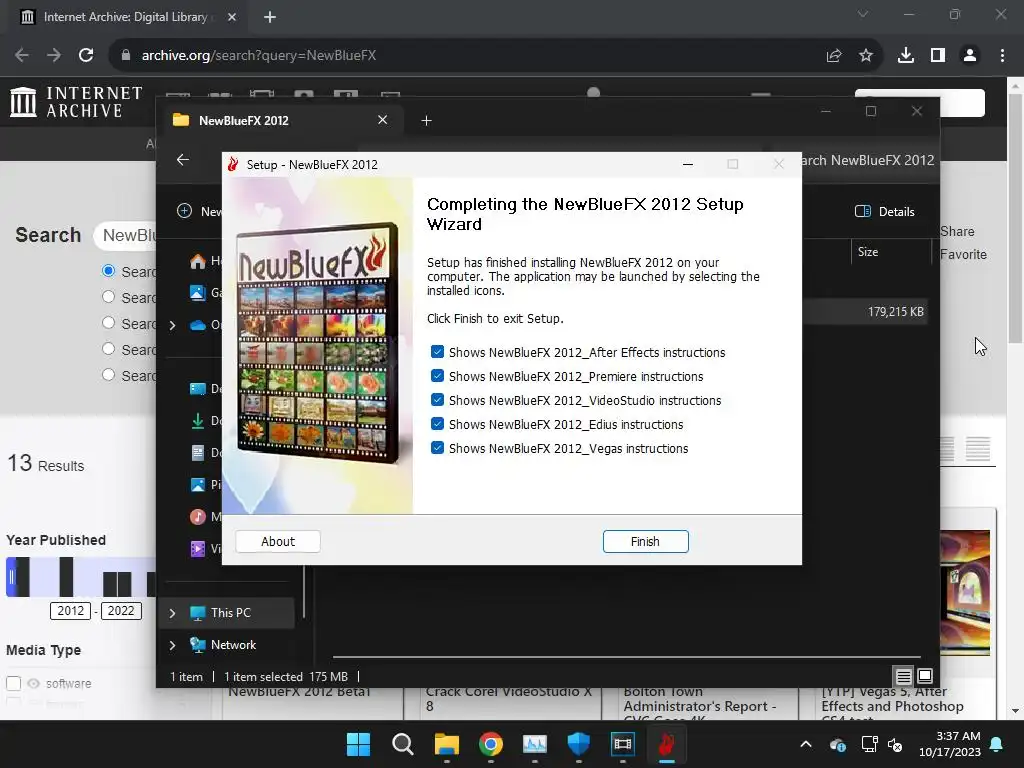1024x768 pixels.
Task: Click the Year Published histogram slider handle
Action: click(x=11, y=577)
